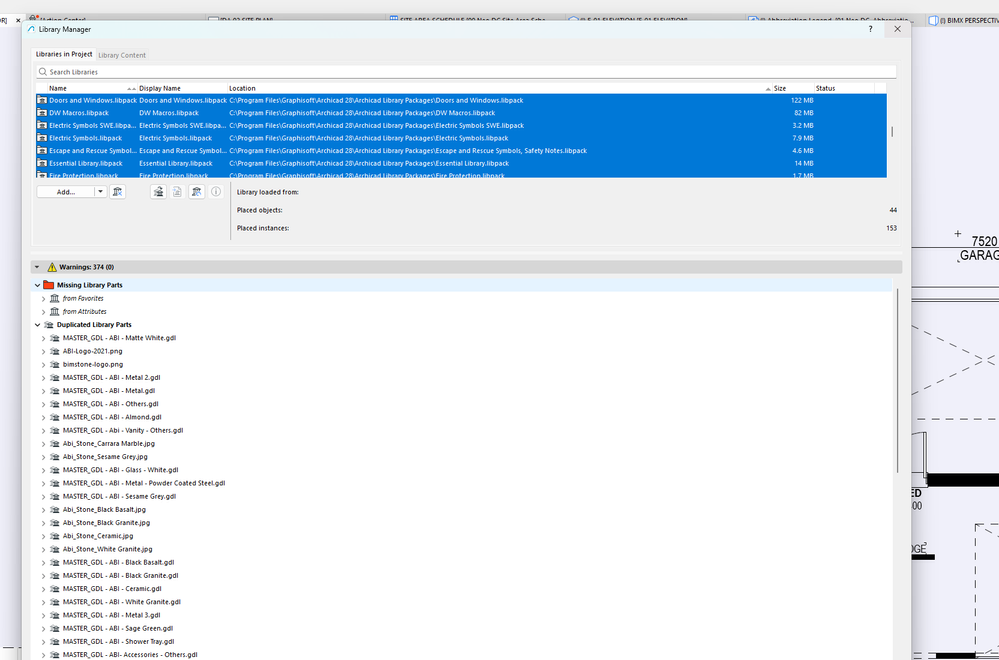The width and height of the screenshot is (999, 660).
Task: Select MASTER_GDL - ABI - Metal - Powder Coated Steel.gdl
Action: pyautogui.click(x=144, y=484)
